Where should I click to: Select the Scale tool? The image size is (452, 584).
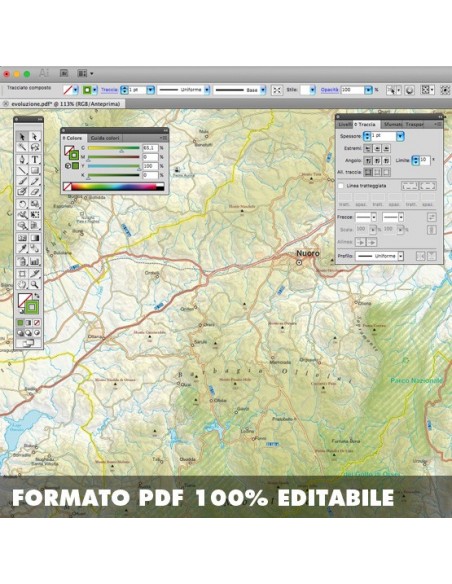click(35, 204)
